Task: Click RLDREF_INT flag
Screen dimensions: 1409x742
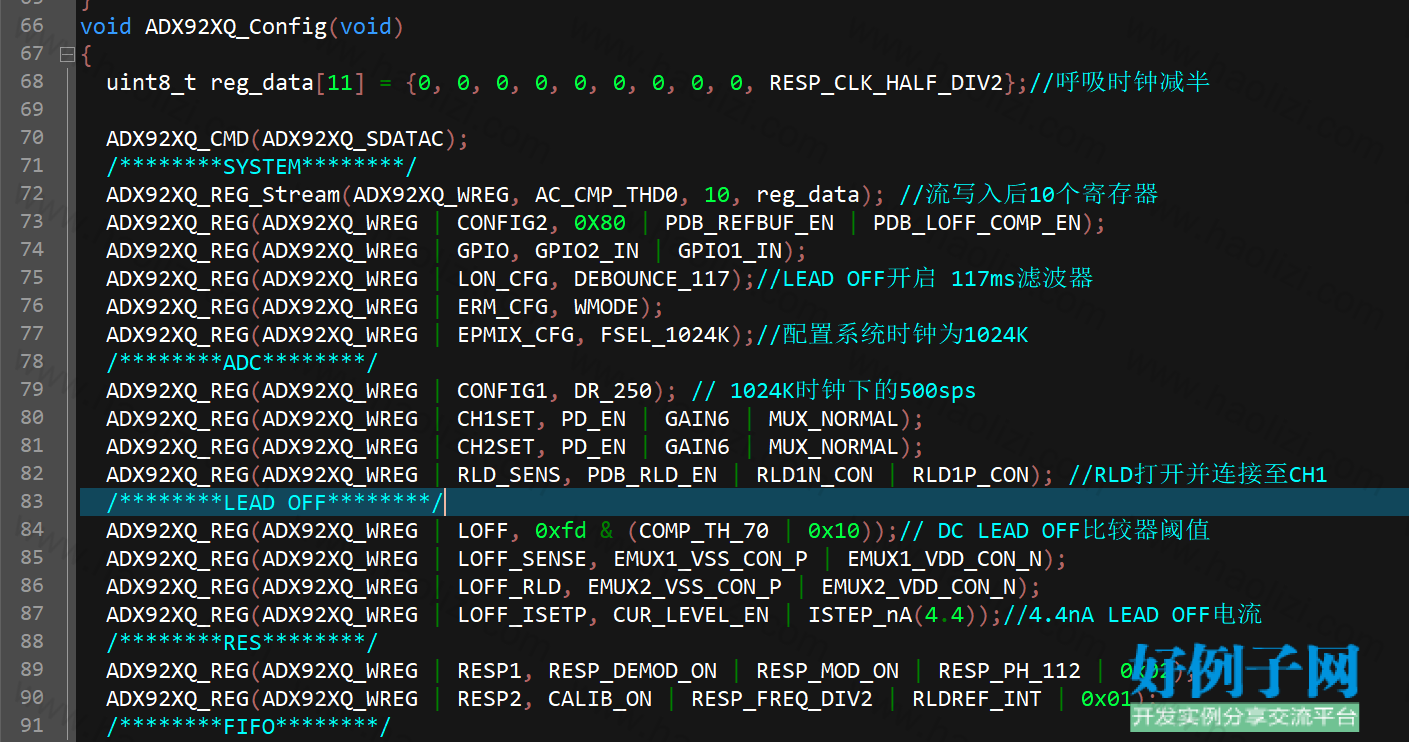Action: pyautogui.click(x=977, y=698)
